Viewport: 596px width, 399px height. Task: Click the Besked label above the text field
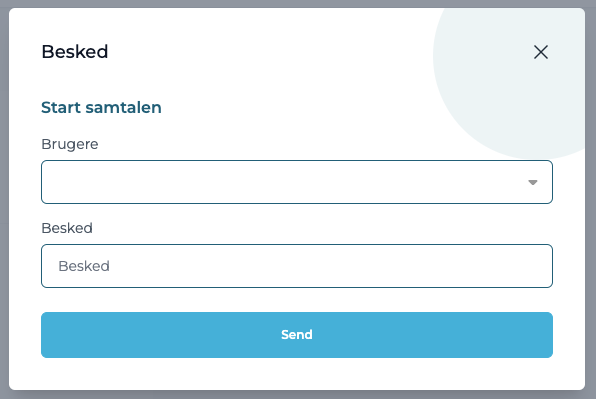coord(67,228)
